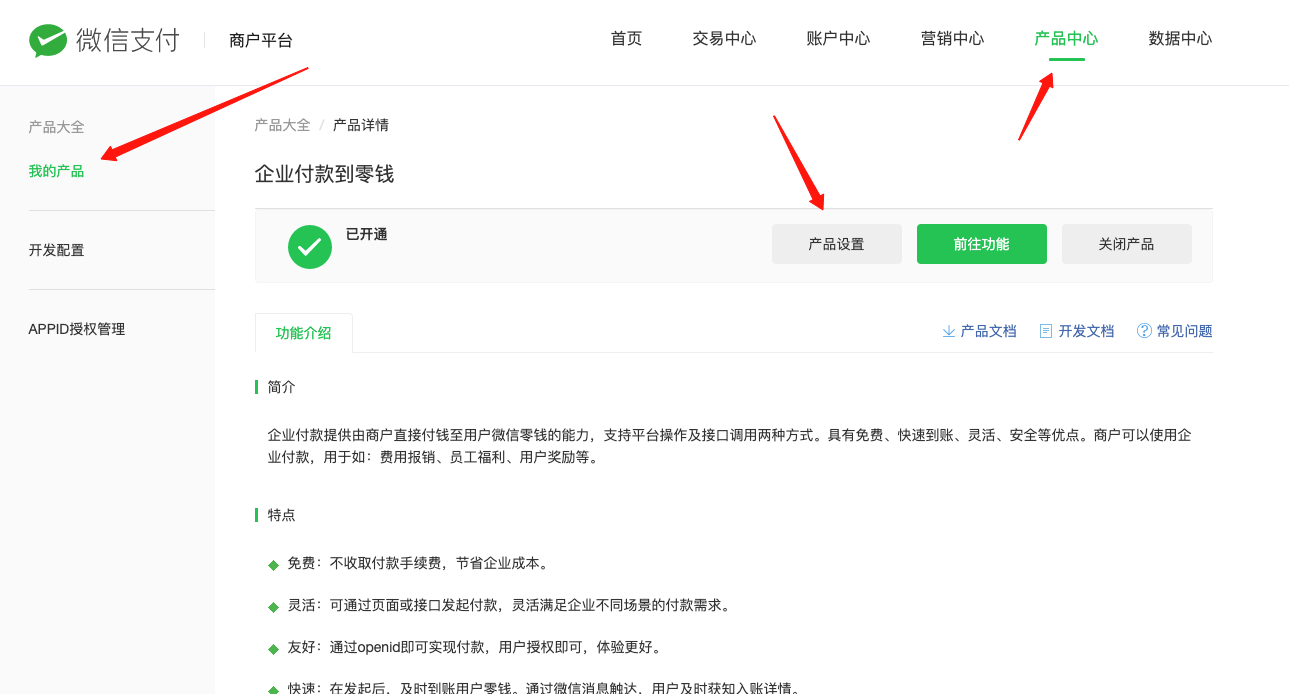This screenshot has width=1289, height=694.
Task: Open 开发配置 in the left sidebar
Action: [x=56, y=250]
